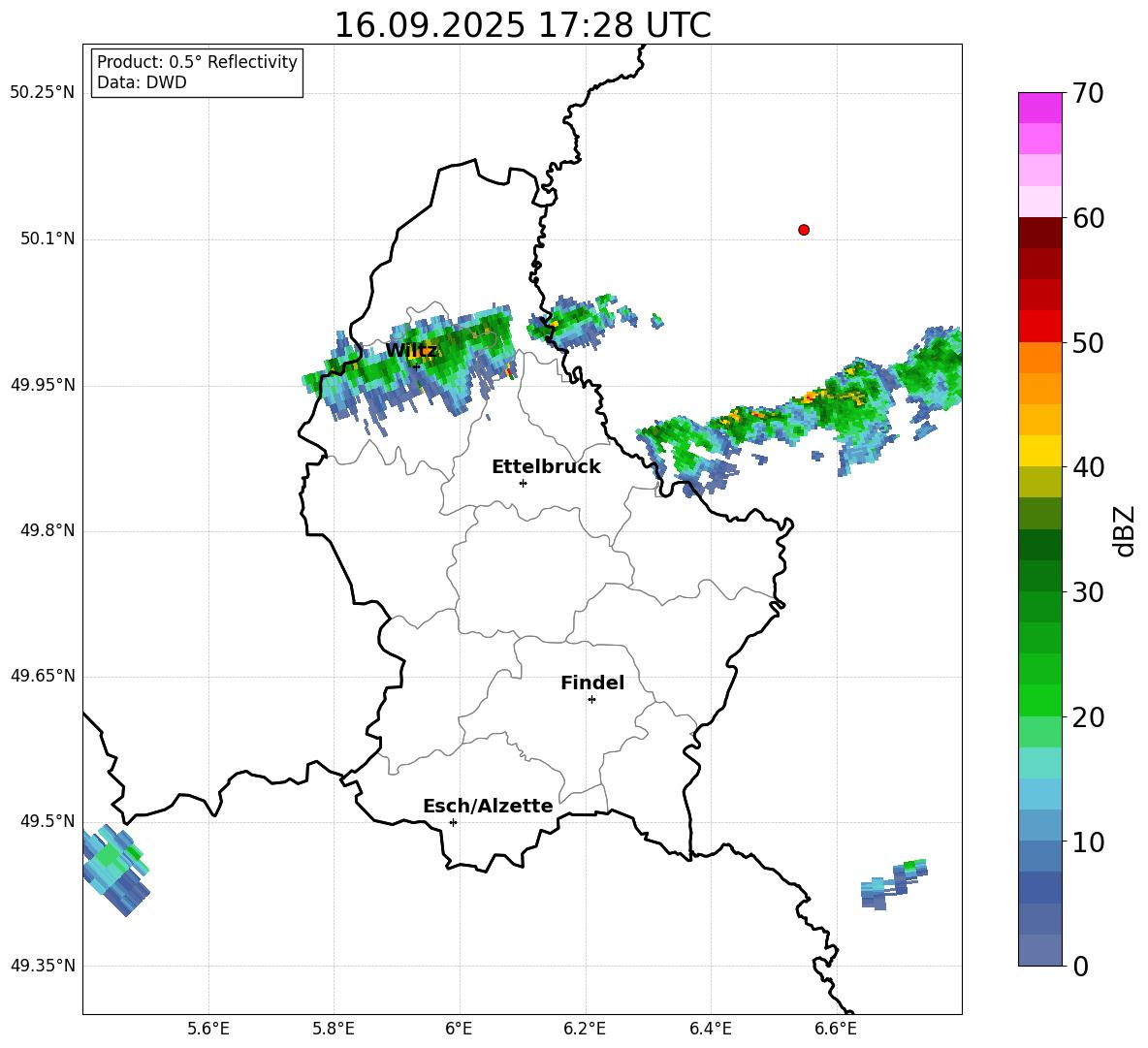Click the radar echo cluster in southwest corner

click(115, 870)
